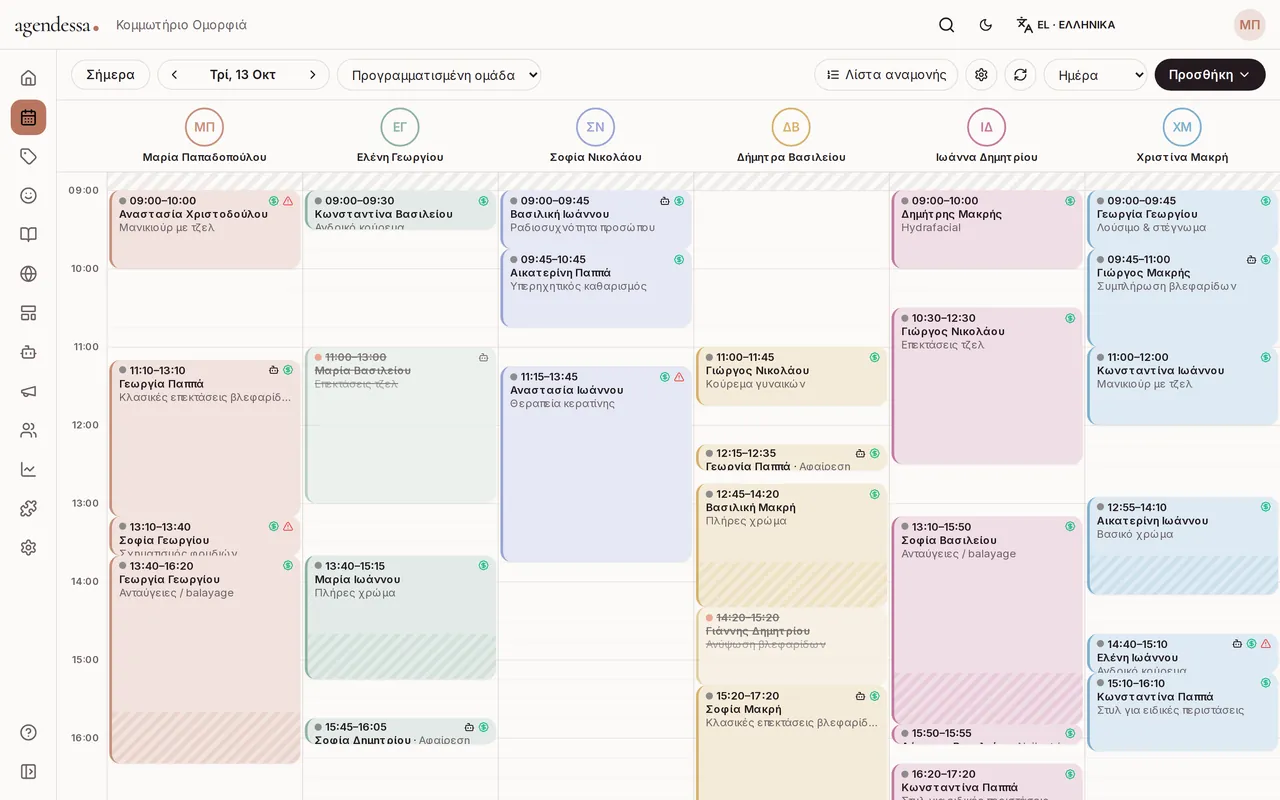Screen dimensions: 1280x800
Task: Open the smiley clients icon in sidebar
Action: (28, 195)
